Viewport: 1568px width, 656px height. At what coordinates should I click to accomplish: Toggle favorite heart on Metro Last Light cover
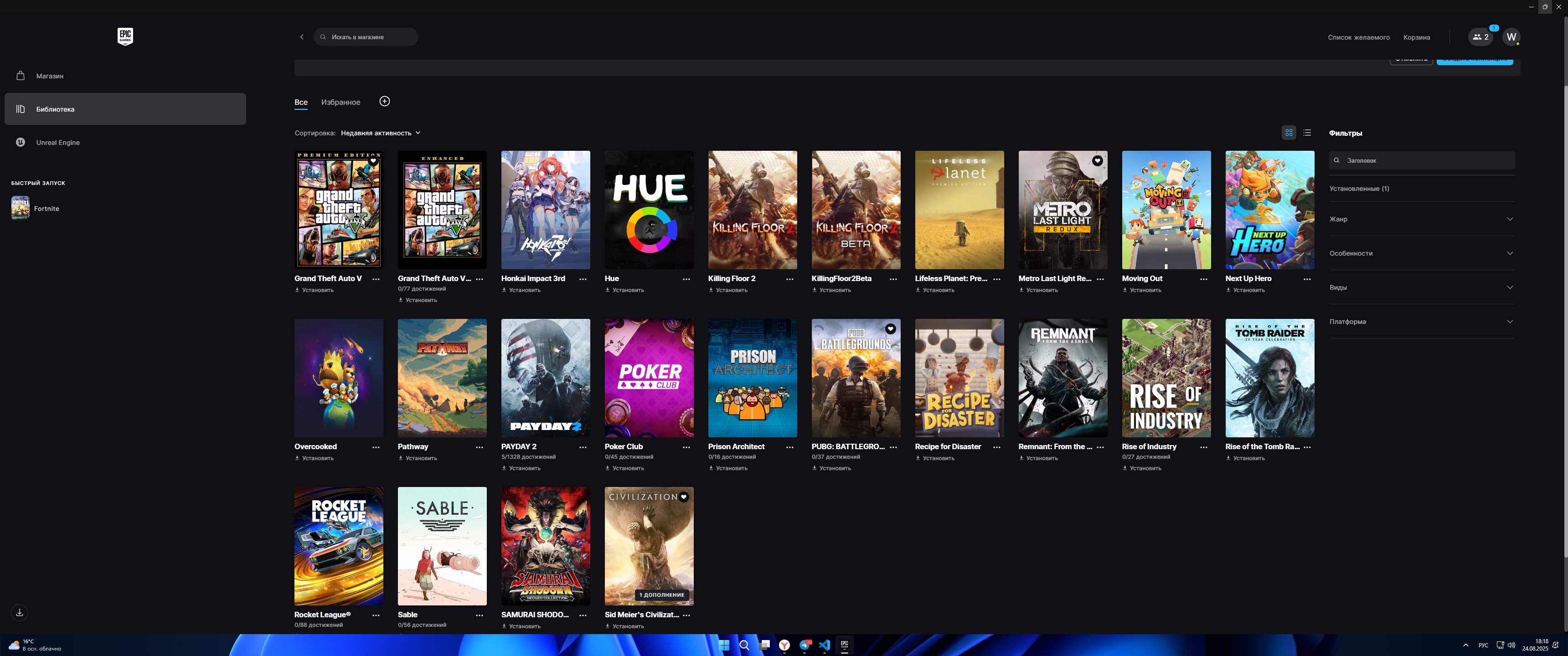[x=1097, y=161]
